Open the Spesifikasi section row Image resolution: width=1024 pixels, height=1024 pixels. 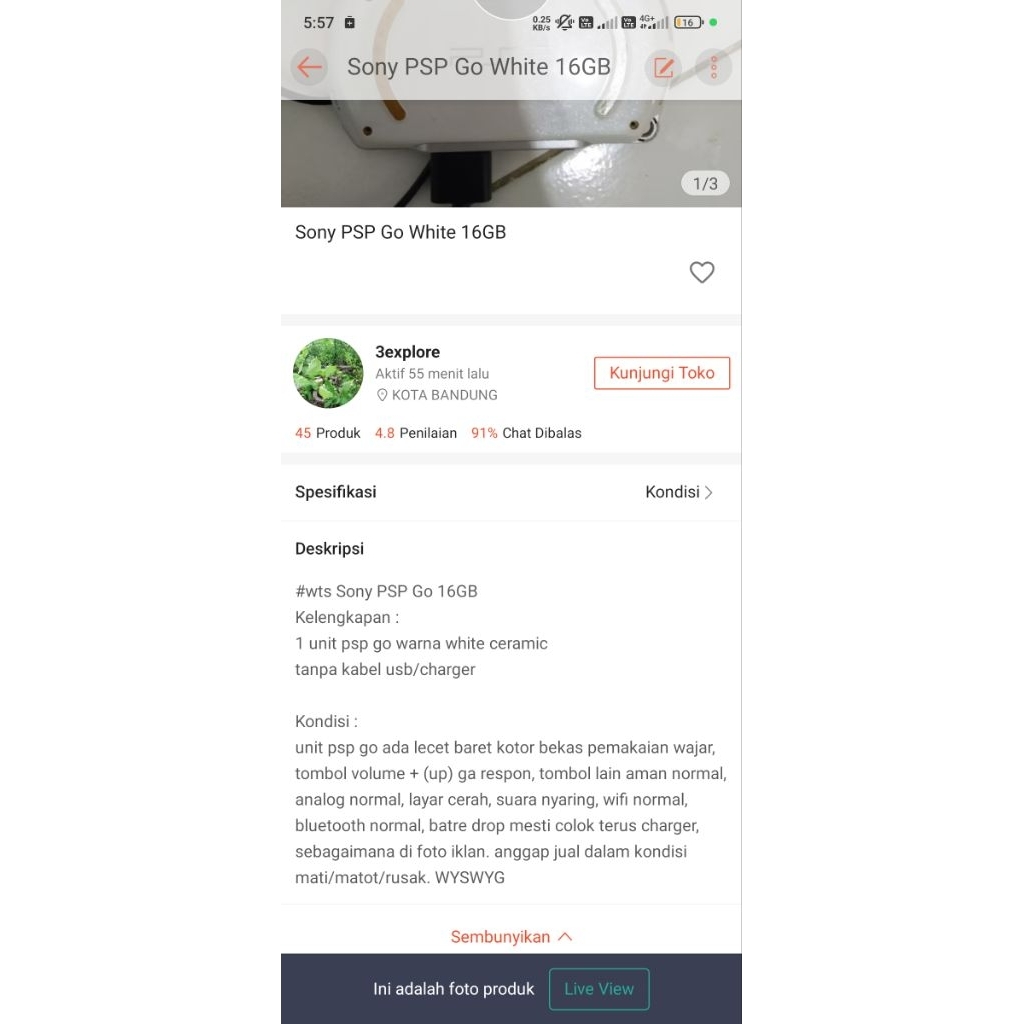511,492
